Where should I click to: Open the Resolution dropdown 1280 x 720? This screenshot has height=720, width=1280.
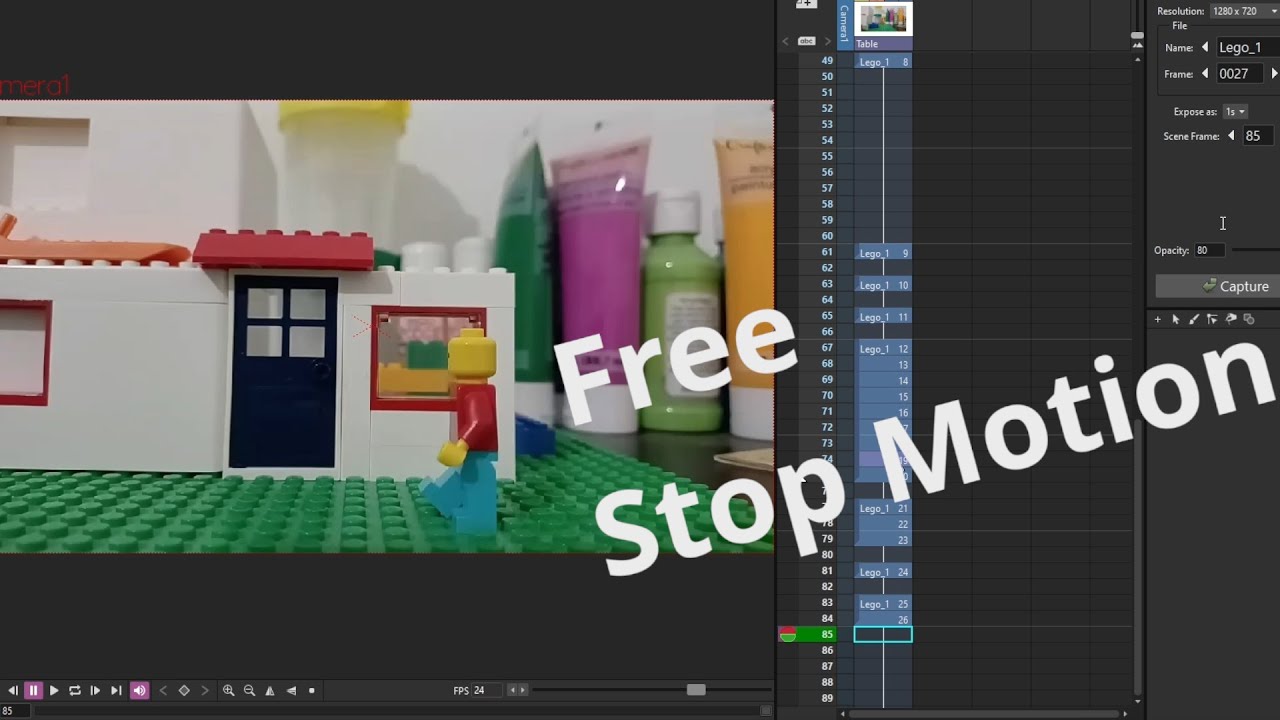tap(1244, 11)
